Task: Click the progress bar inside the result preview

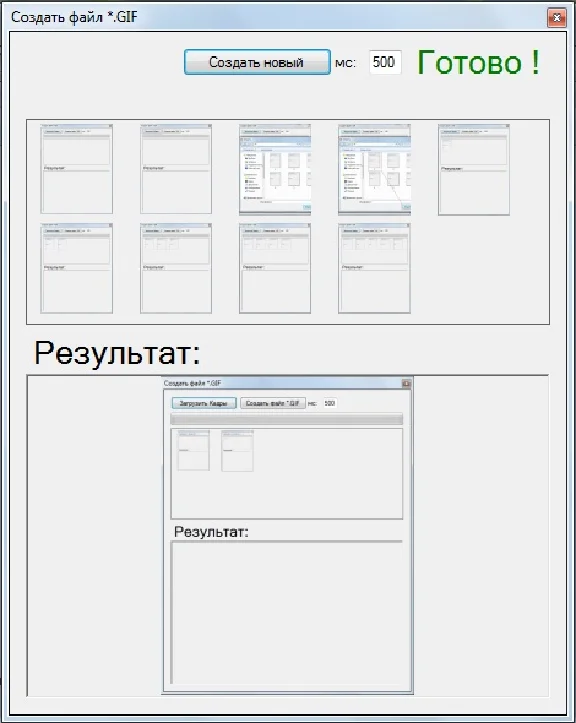Action: pyautogui.click(x=286, y=419)
